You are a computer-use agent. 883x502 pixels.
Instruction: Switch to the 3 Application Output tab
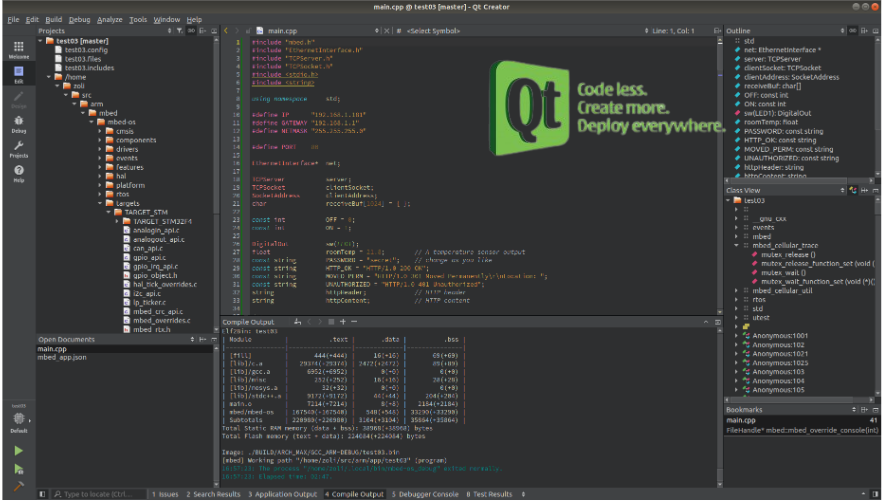pyautogui.click(x=283, y=494)
